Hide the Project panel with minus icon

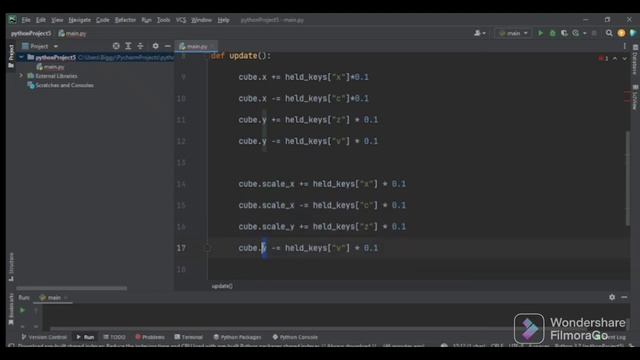(167, 46)
